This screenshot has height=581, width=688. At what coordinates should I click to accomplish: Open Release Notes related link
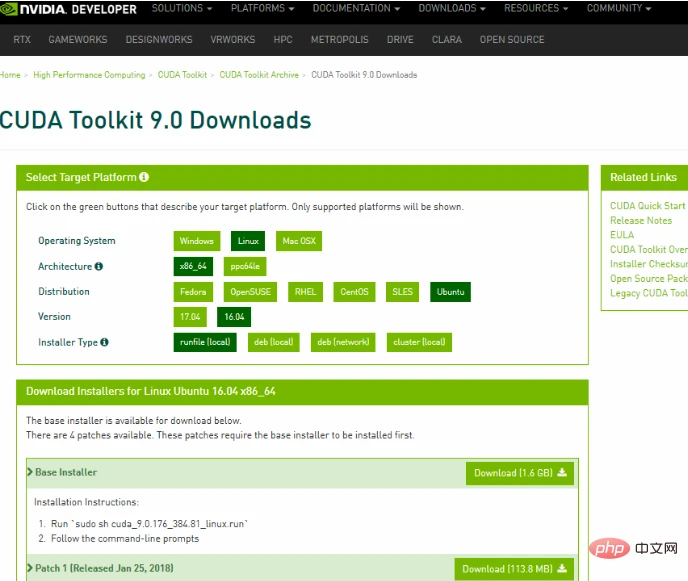(641, 220)
